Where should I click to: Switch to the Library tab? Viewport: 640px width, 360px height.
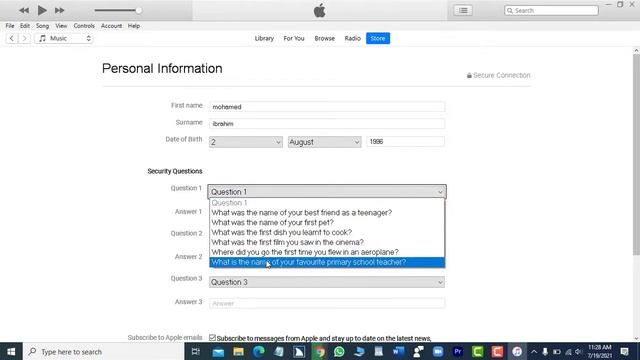264,38
